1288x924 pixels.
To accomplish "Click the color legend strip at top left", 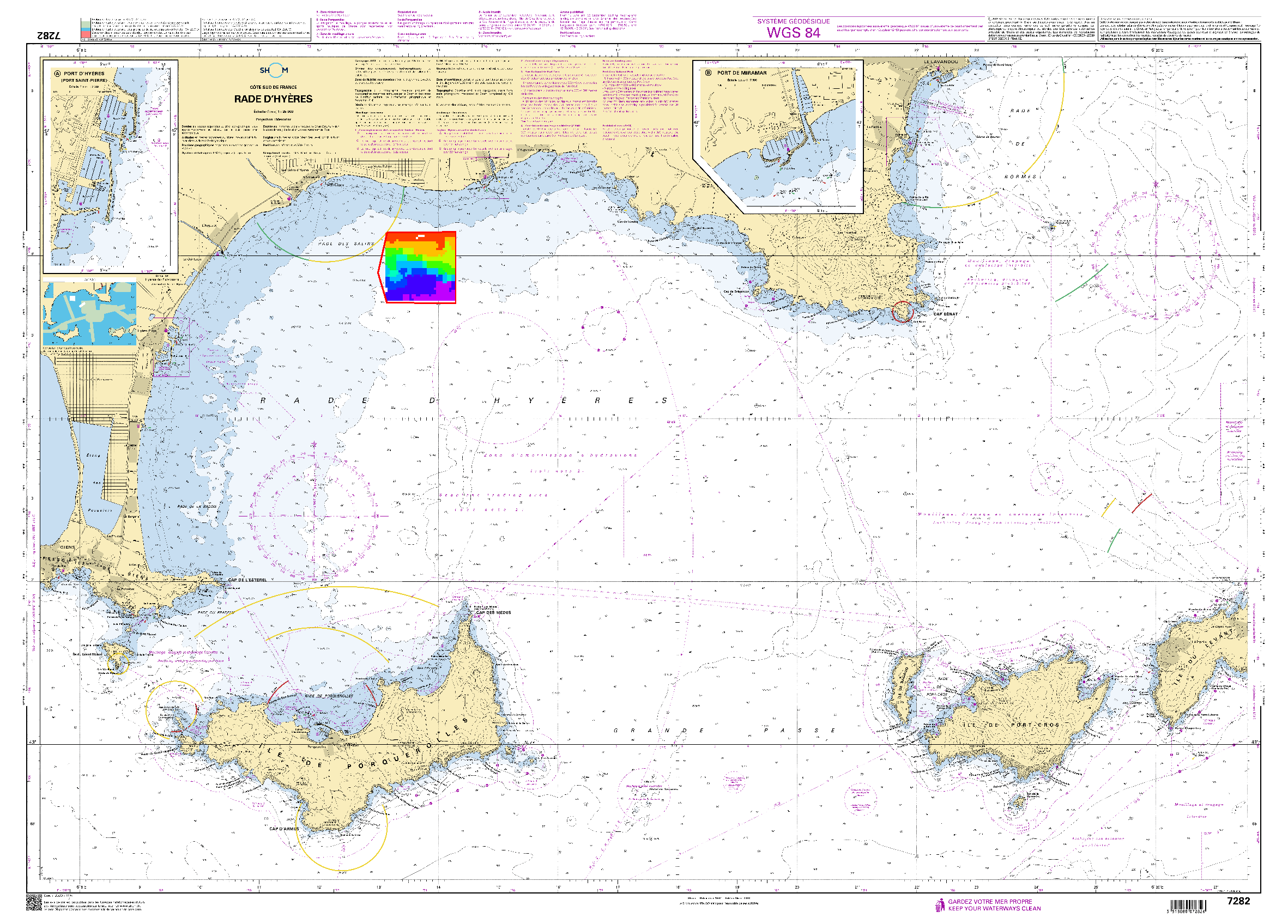I will pyautogui.click(x=85, y=29).
